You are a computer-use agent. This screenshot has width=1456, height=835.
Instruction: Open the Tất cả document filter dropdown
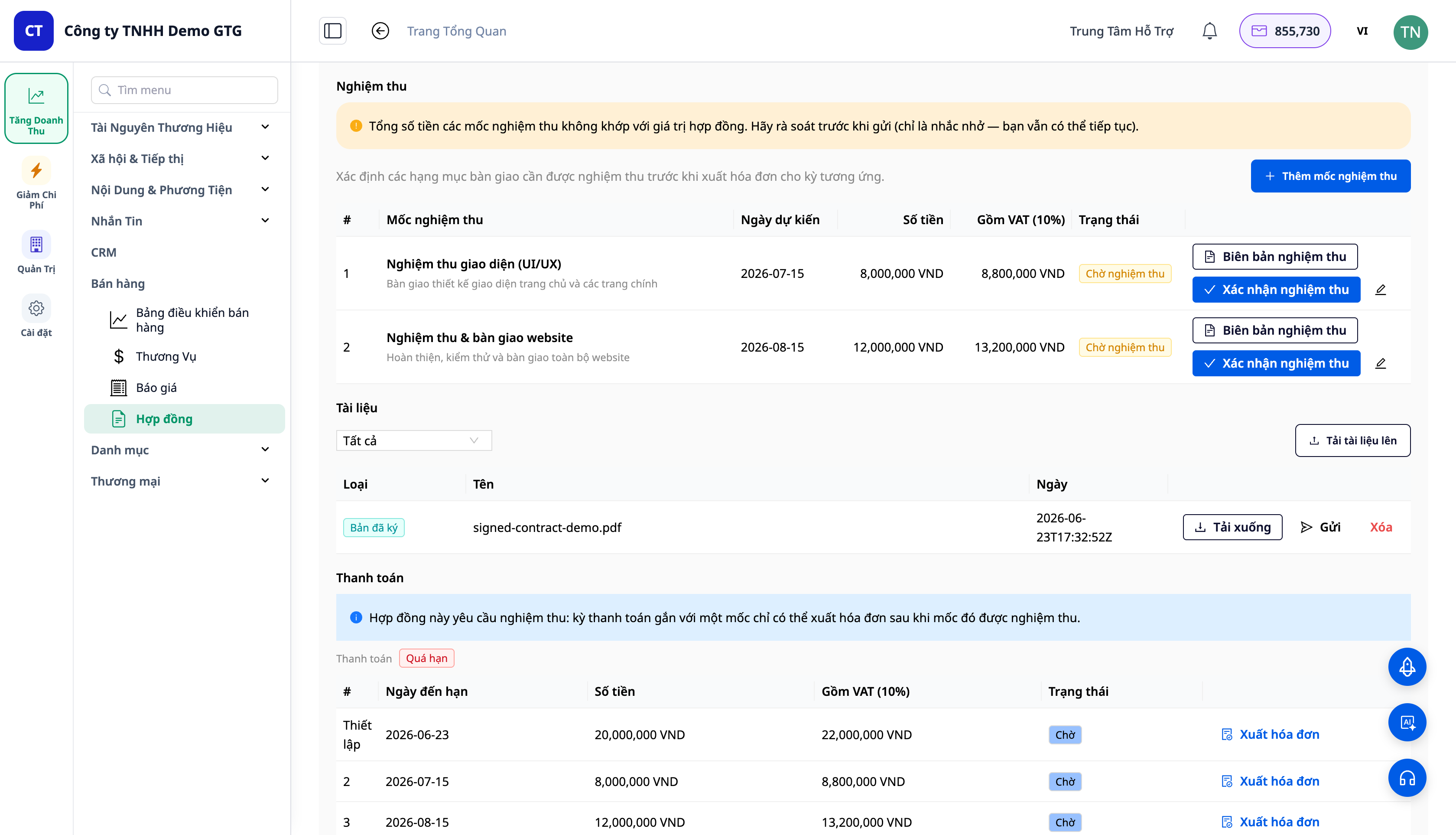[414, 440]
